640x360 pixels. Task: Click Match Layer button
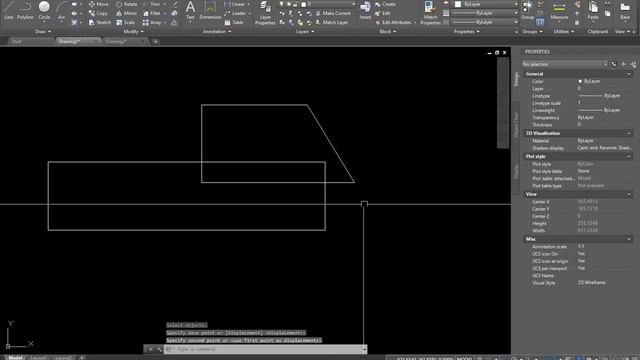pos(331,22)
